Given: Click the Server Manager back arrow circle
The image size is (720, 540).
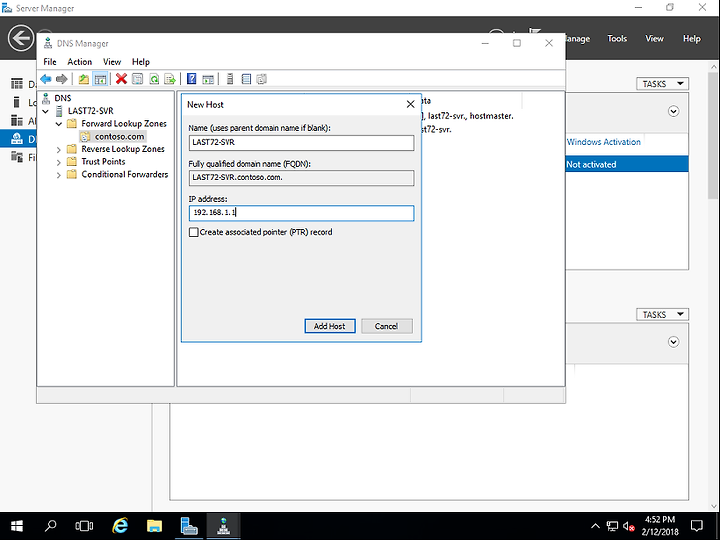Looking at the screenshot, I should 21,38.
